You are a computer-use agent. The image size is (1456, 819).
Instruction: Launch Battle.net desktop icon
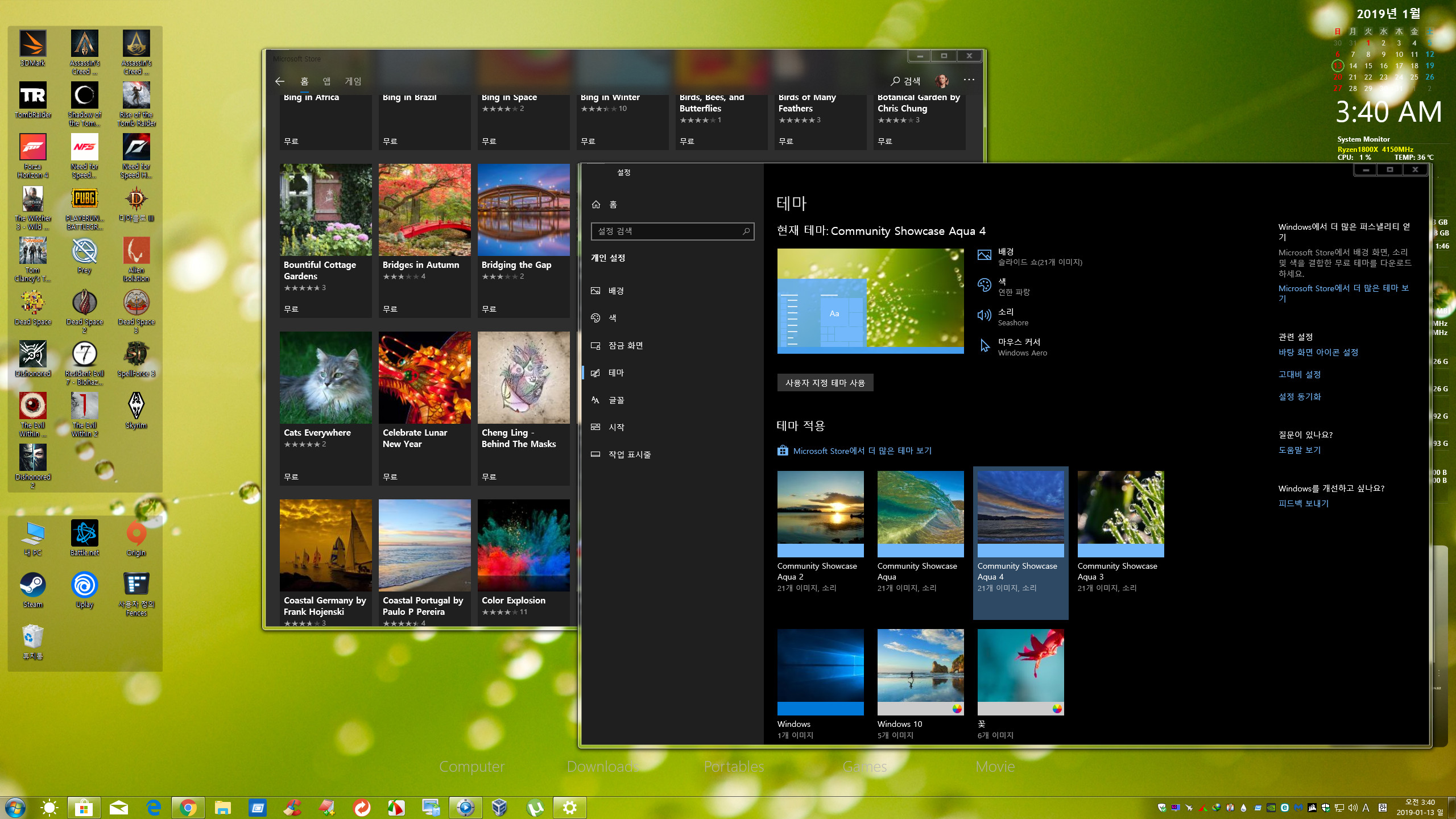click(84, 538)
